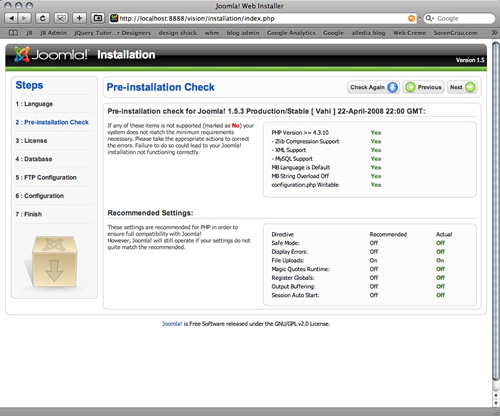Viewport: 500px width, 416px height.
Task: Open the SorenGrau.com bookmark
Action: click(x=455, y=33)
